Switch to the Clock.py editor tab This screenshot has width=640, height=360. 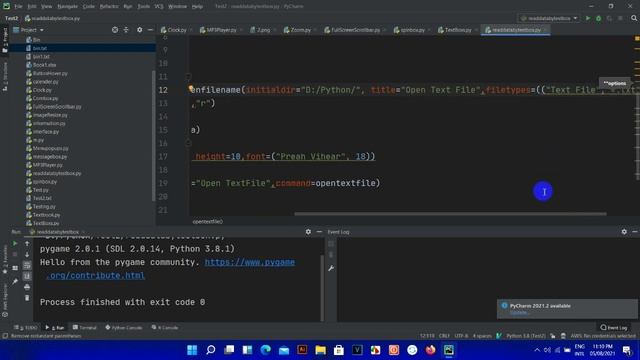click(x=177, y=30)
